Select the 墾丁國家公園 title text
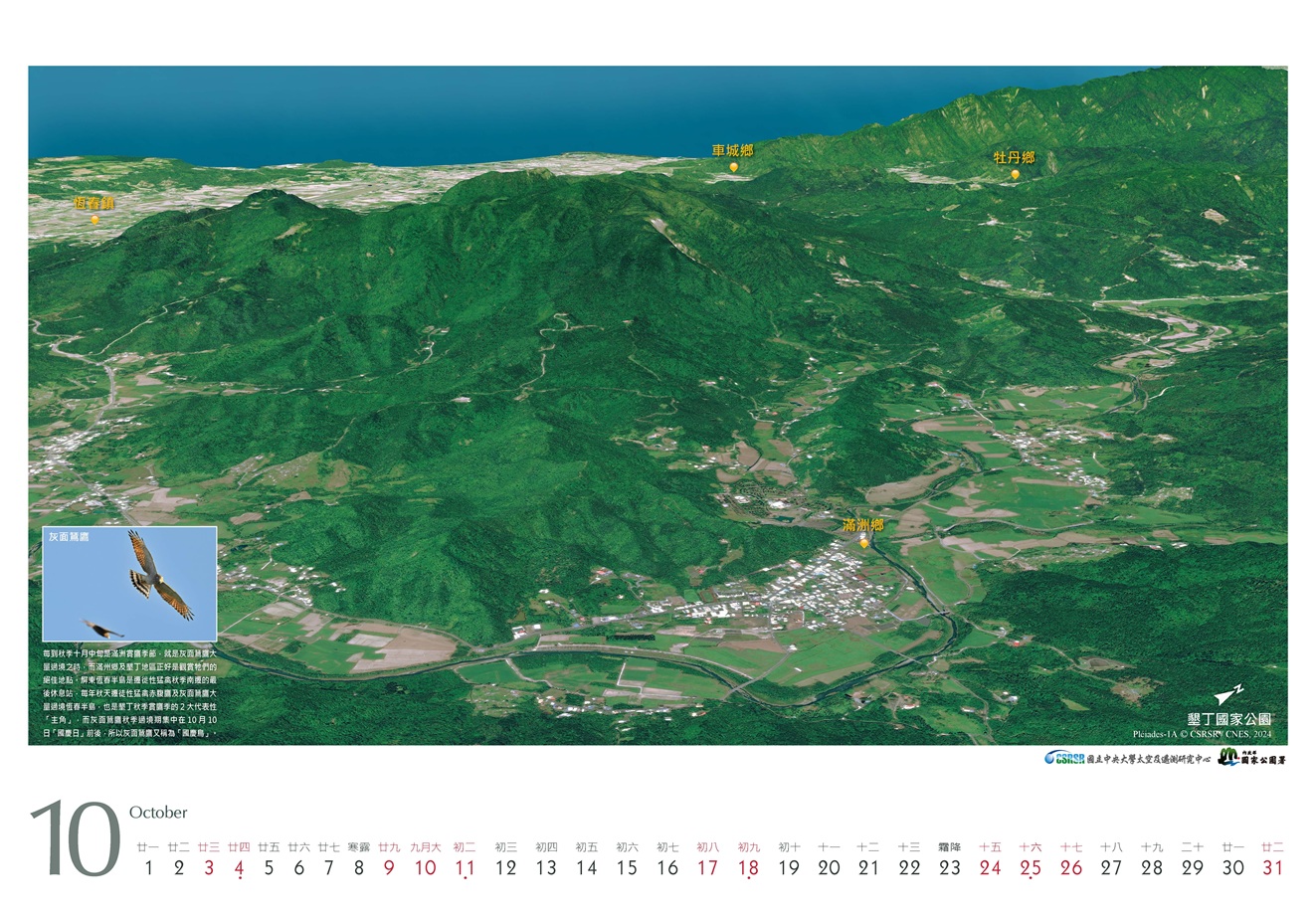Screen dimensions: 1316x916 1229,718
